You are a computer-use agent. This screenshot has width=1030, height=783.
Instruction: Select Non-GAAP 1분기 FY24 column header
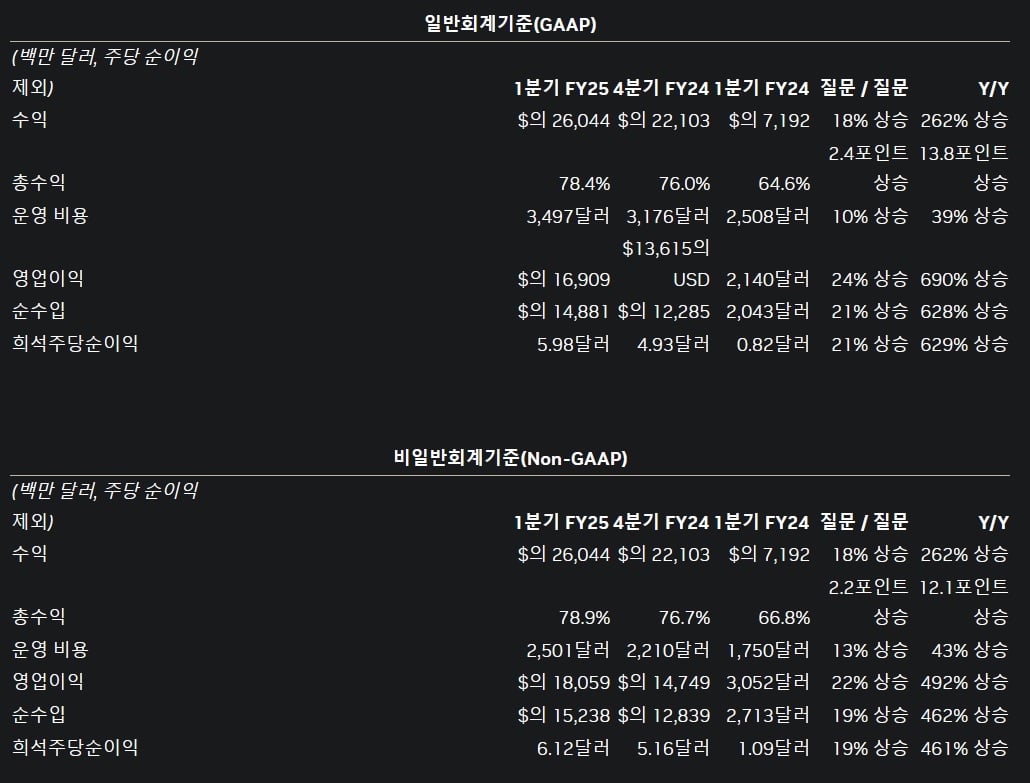(x=761, y=522)
